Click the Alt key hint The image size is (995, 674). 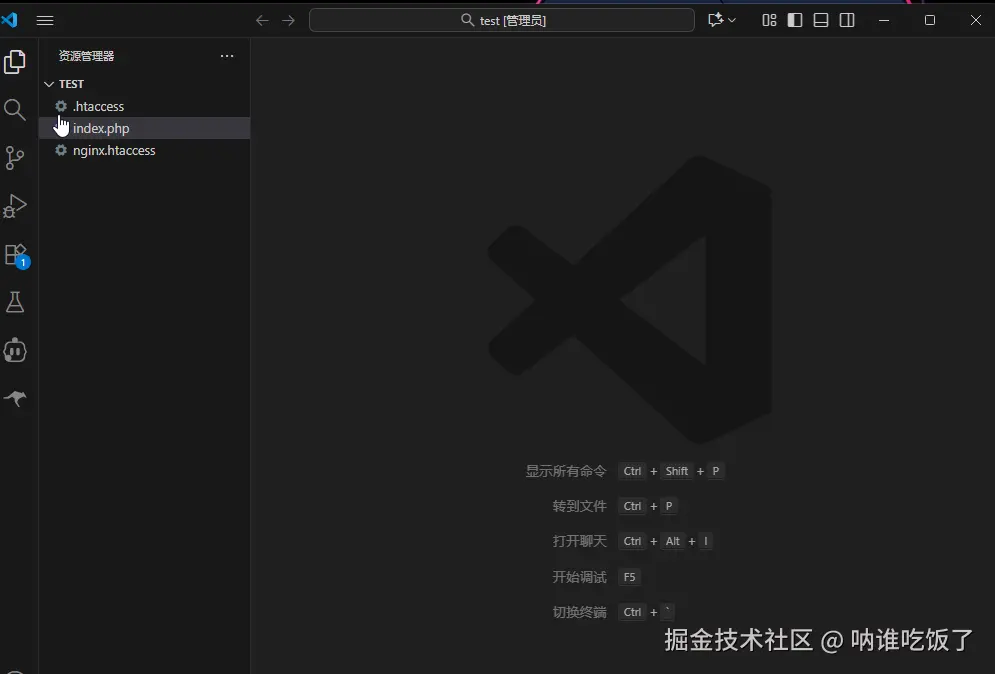[x=673, y=541]
